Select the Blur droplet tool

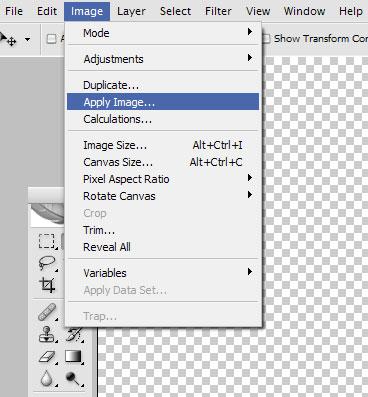(x=47, y=378)
